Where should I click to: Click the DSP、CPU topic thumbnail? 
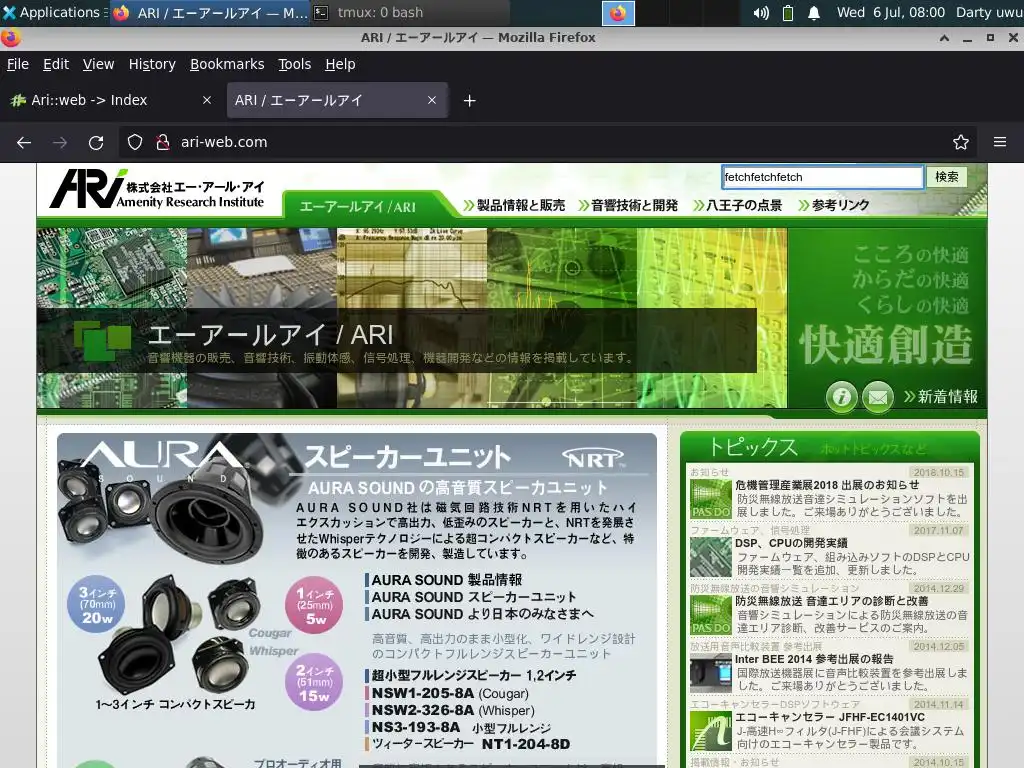click(711, 557)
